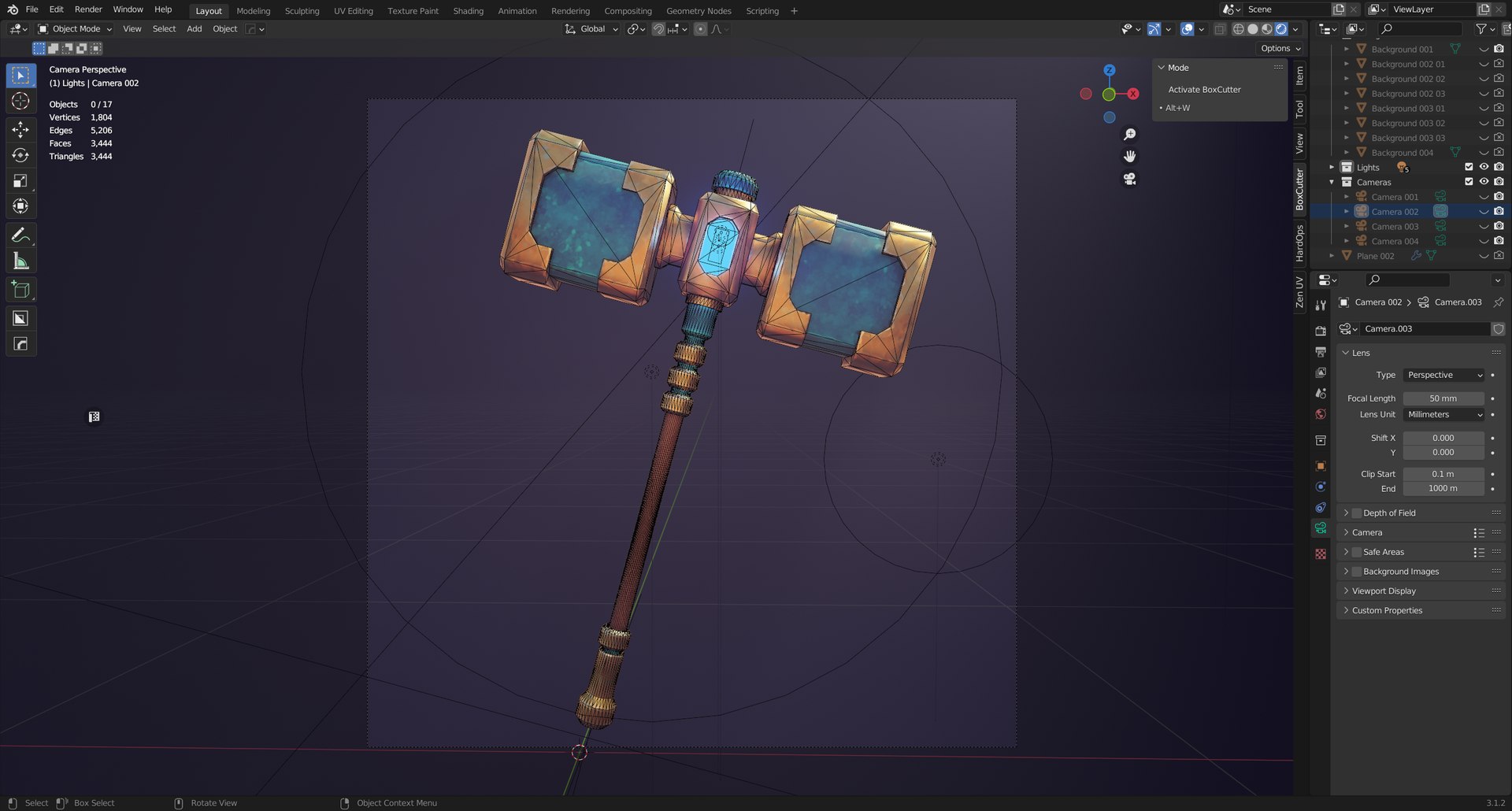Click the Add Cube tool icon
The width and height of the screenshot is (1512, 811).
(x=20, y=290)
